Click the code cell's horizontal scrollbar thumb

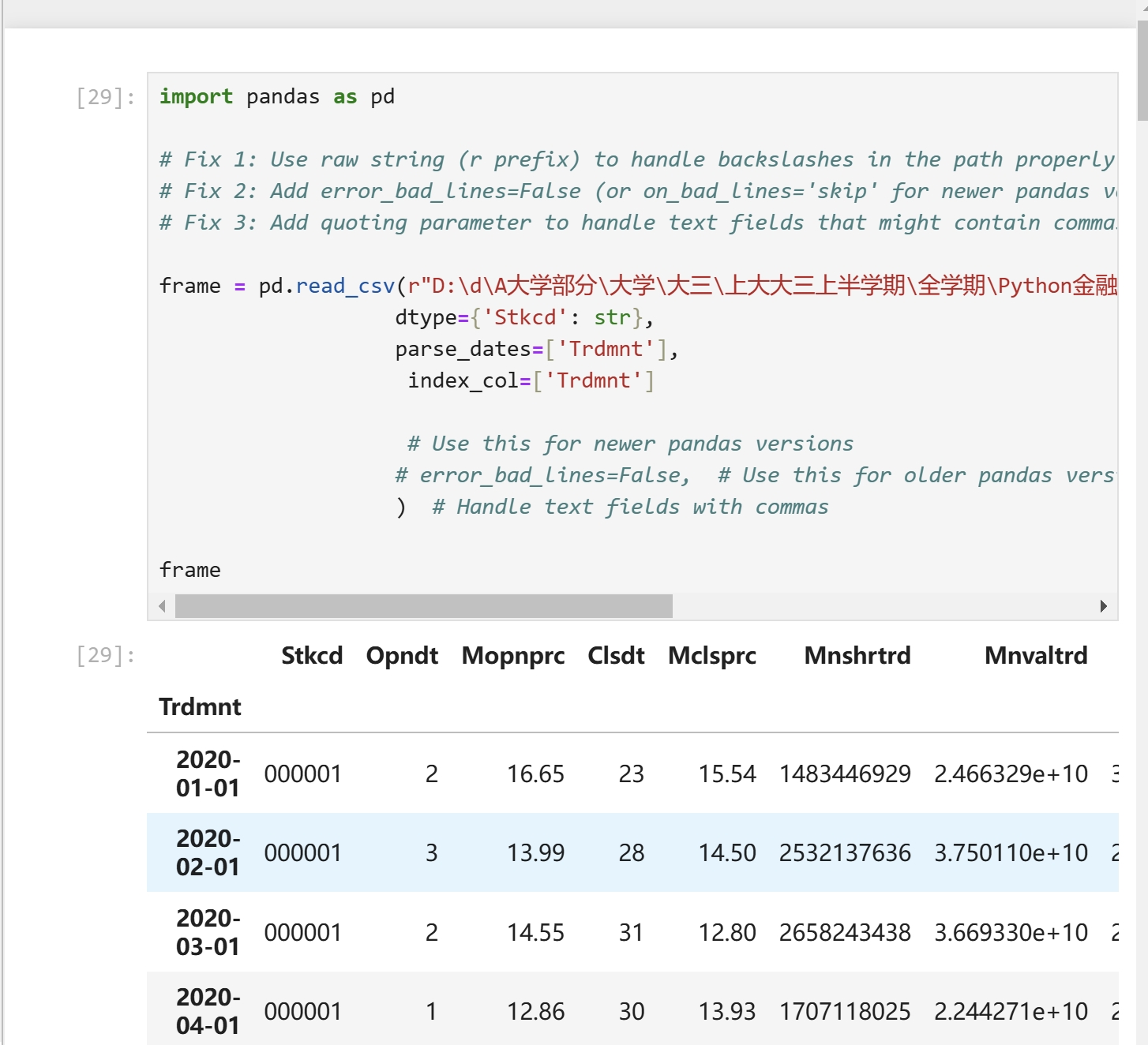pyautogui.click(x=423, y=606)
